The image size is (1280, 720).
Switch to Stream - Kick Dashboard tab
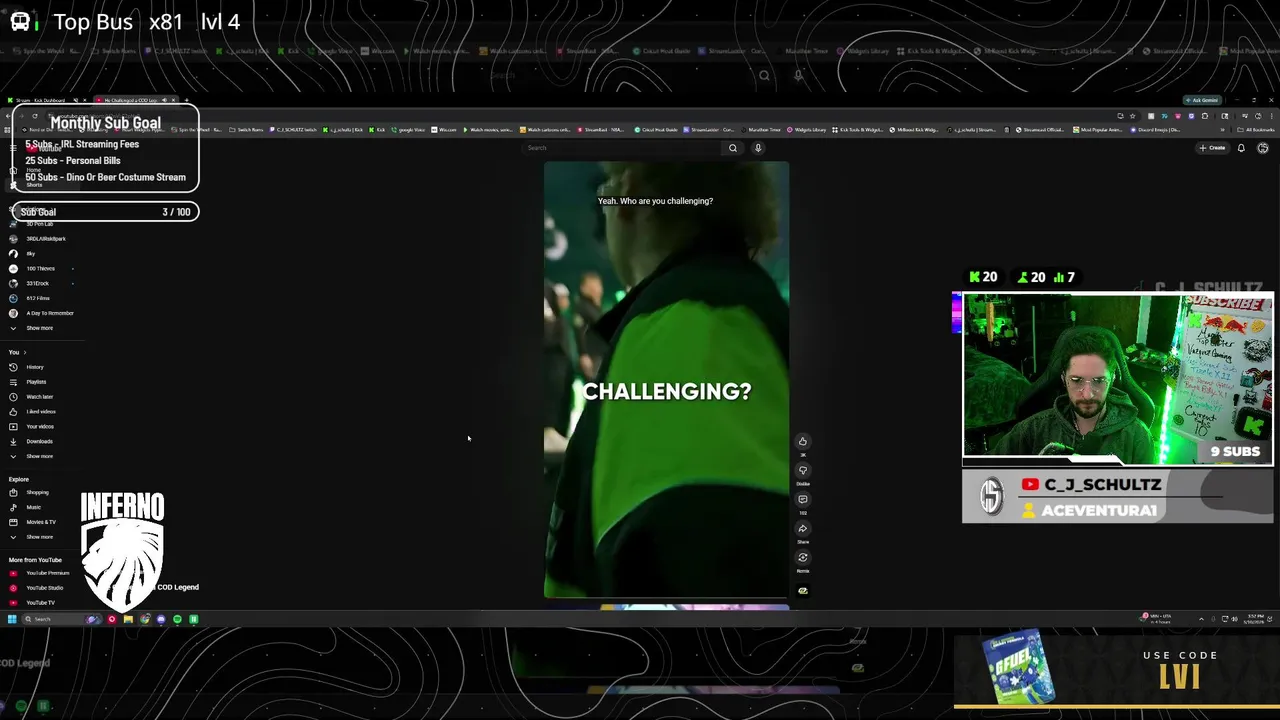point(46,100)
